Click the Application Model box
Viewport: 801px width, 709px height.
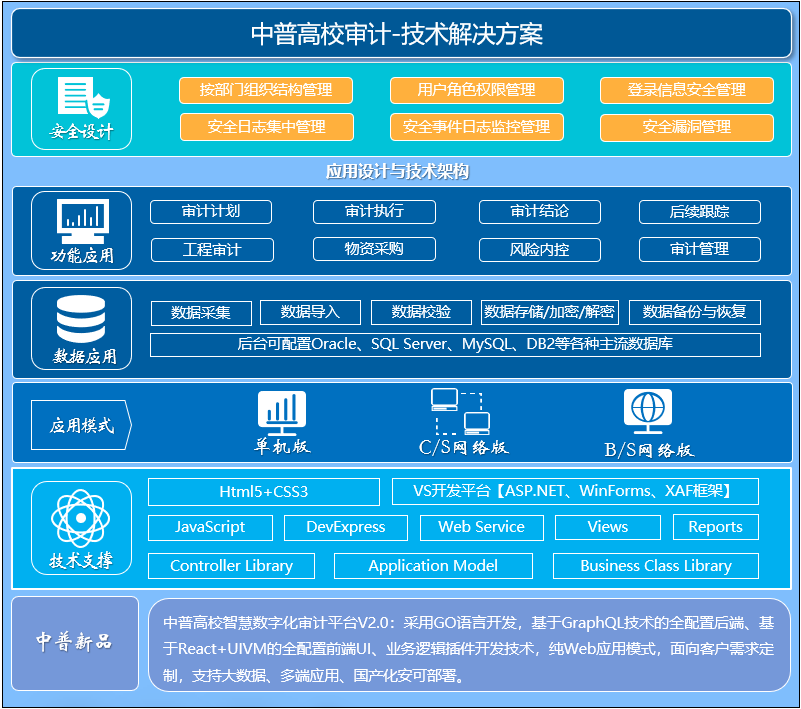[x=433, y=566]
